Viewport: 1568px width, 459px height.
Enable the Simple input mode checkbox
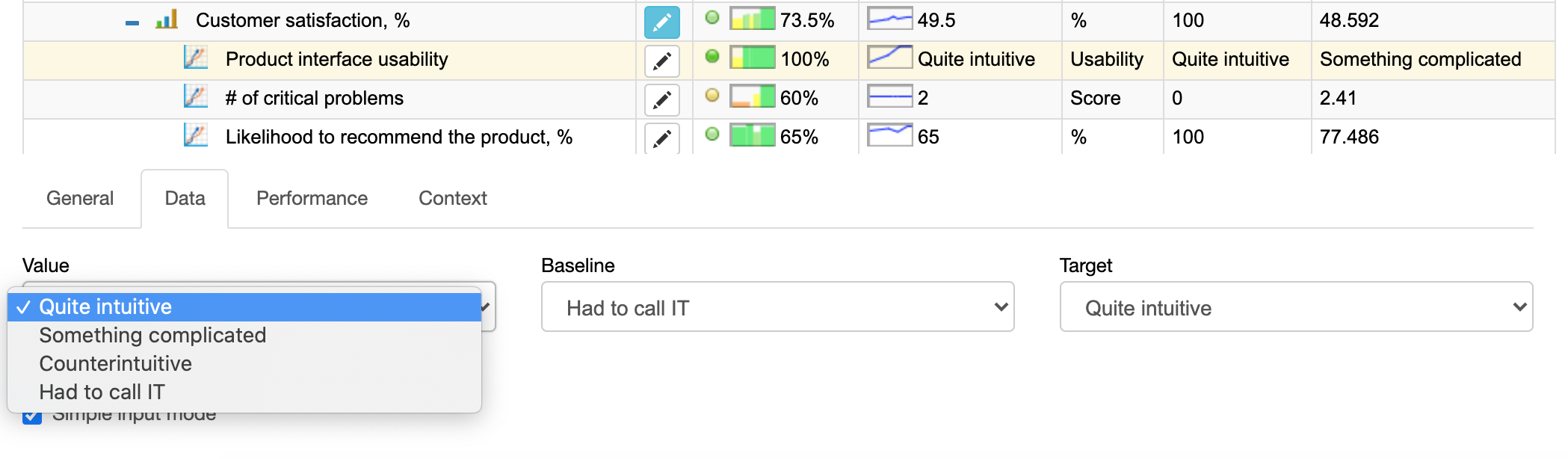point(31,413)
